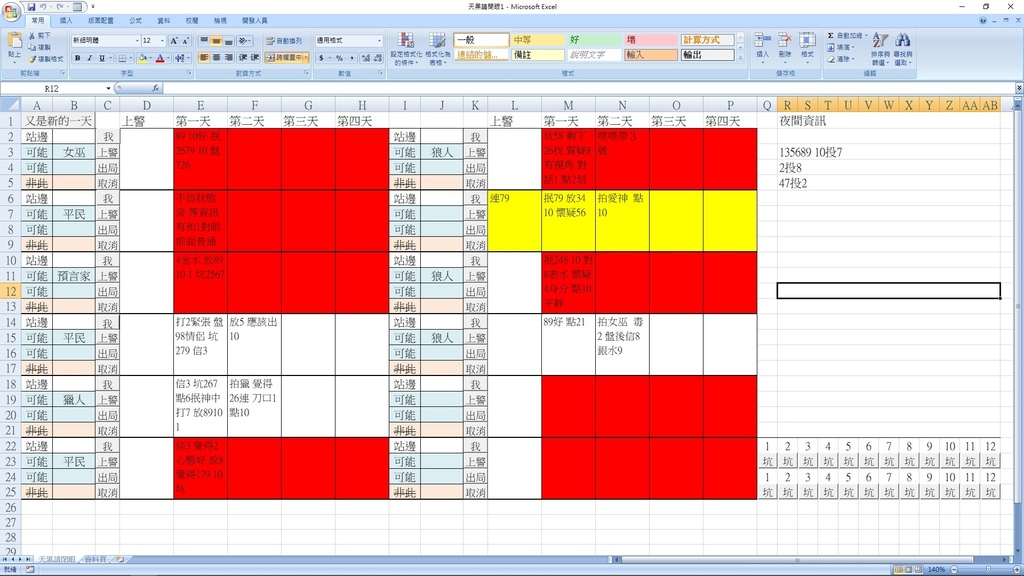Activate Format Painter (複製格式)

pos(45,59)
